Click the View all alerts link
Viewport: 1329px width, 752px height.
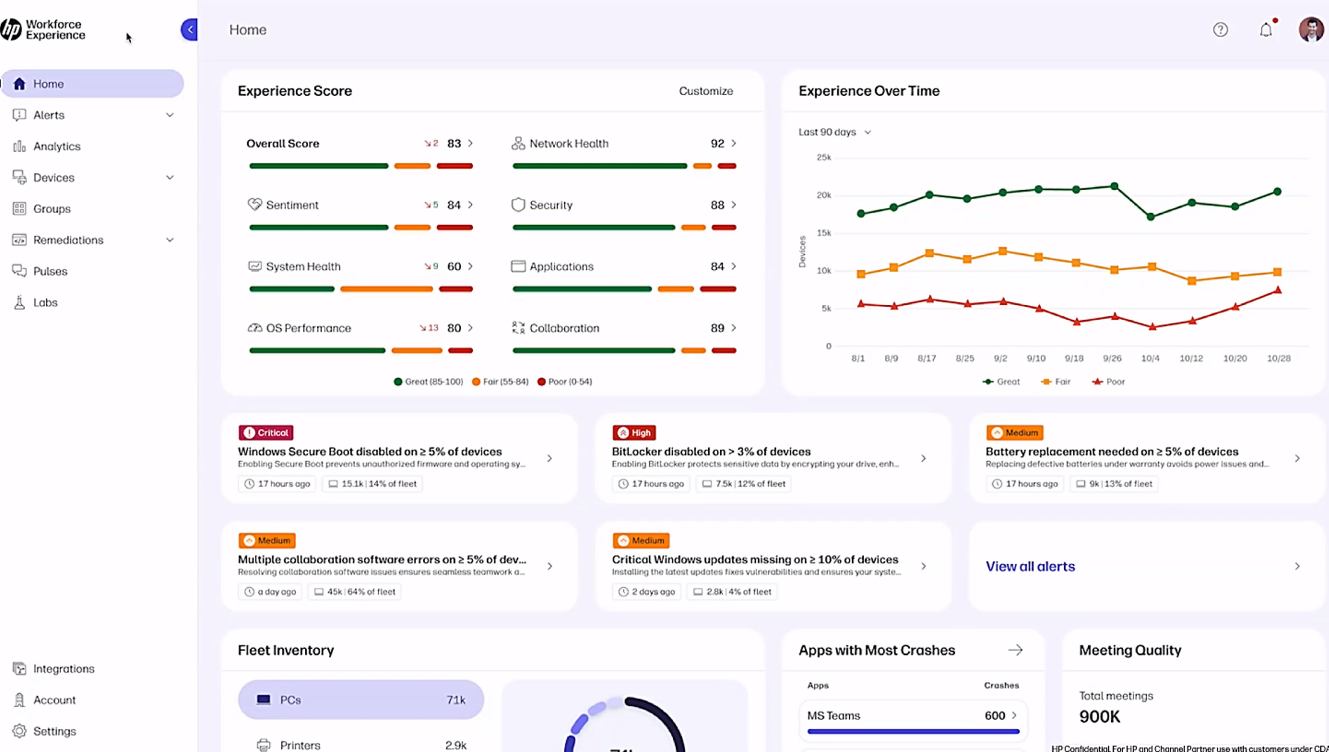[1030, 566]
